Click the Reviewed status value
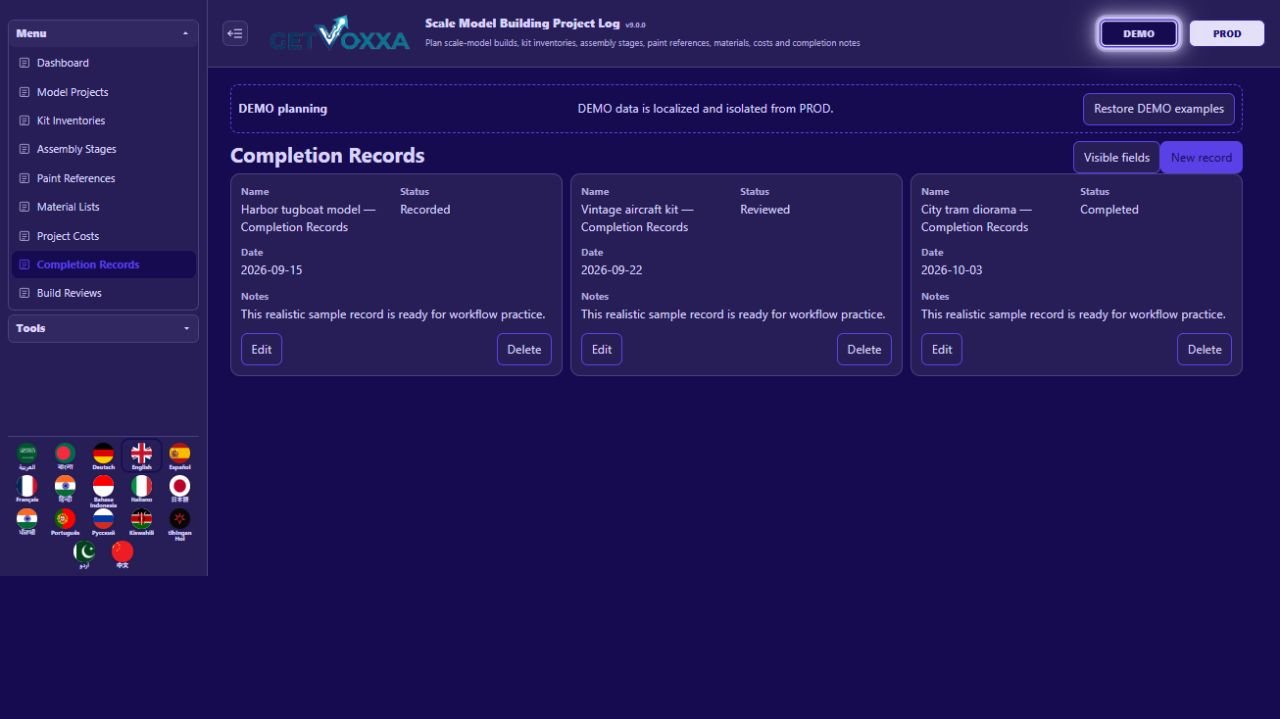 pyautogui.click(x=765, y=210)
